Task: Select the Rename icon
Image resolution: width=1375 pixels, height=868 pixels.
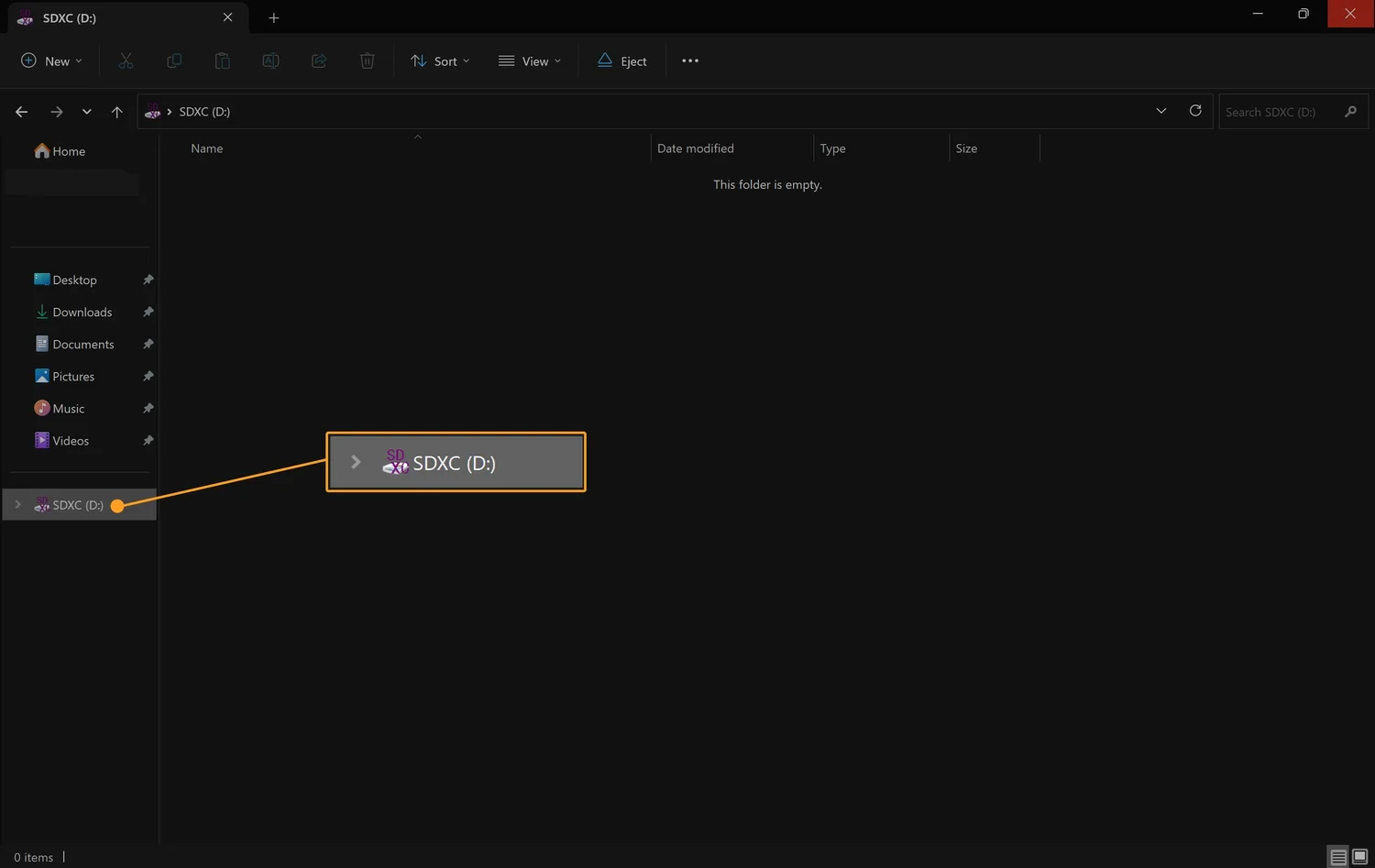Action: coord(270,60)
